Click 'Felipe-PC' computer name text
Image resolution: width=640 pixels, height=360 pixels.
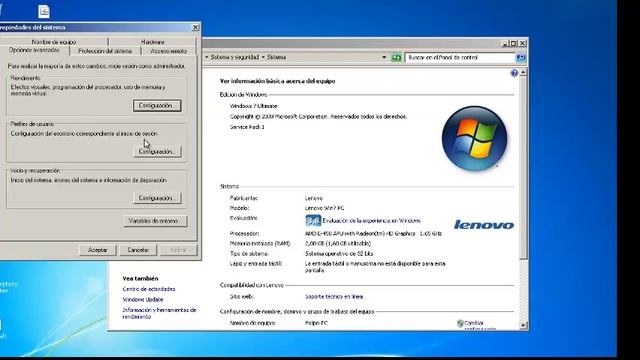pyautogui.click(x=316, y=323)
